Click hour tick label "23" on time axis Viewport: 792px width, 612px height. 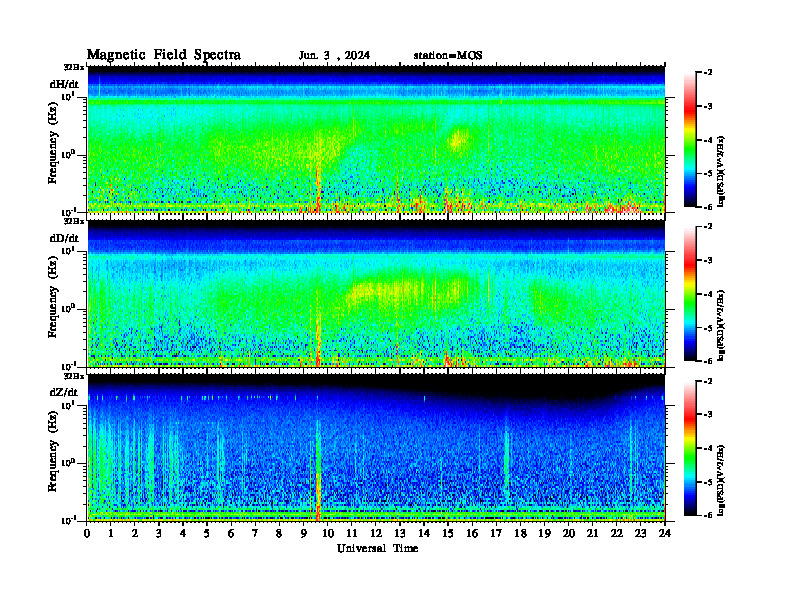click(641, 533)
